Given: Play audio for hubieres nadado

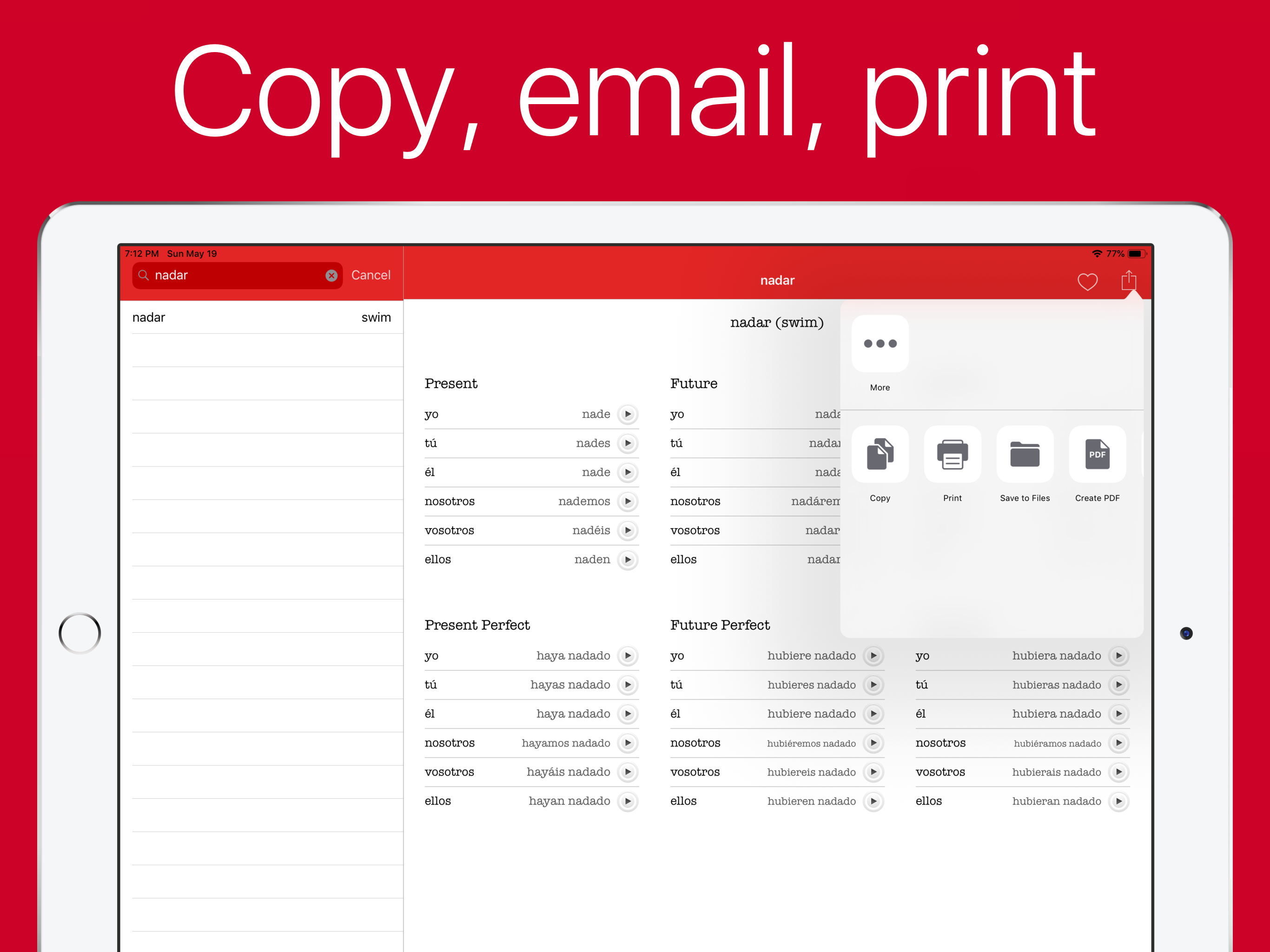Looking at the screenshot, I should [873, 685].
